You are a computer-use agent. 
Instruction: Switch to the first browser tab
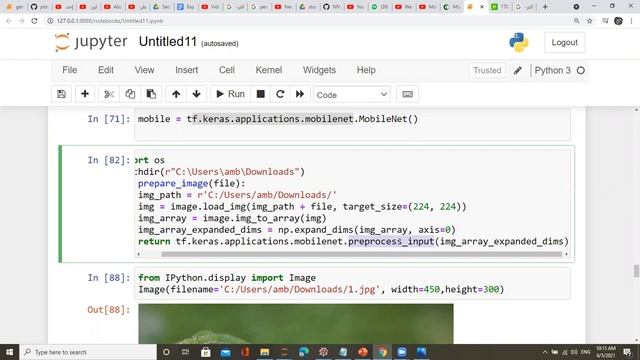coord(14,7)
